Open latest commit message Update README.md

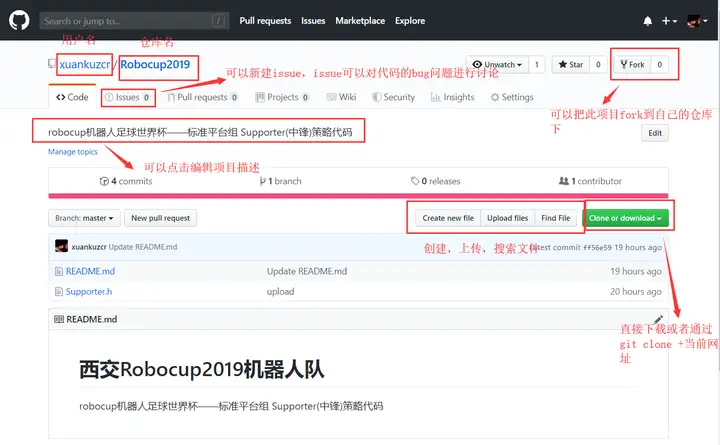tap(143, 247)
